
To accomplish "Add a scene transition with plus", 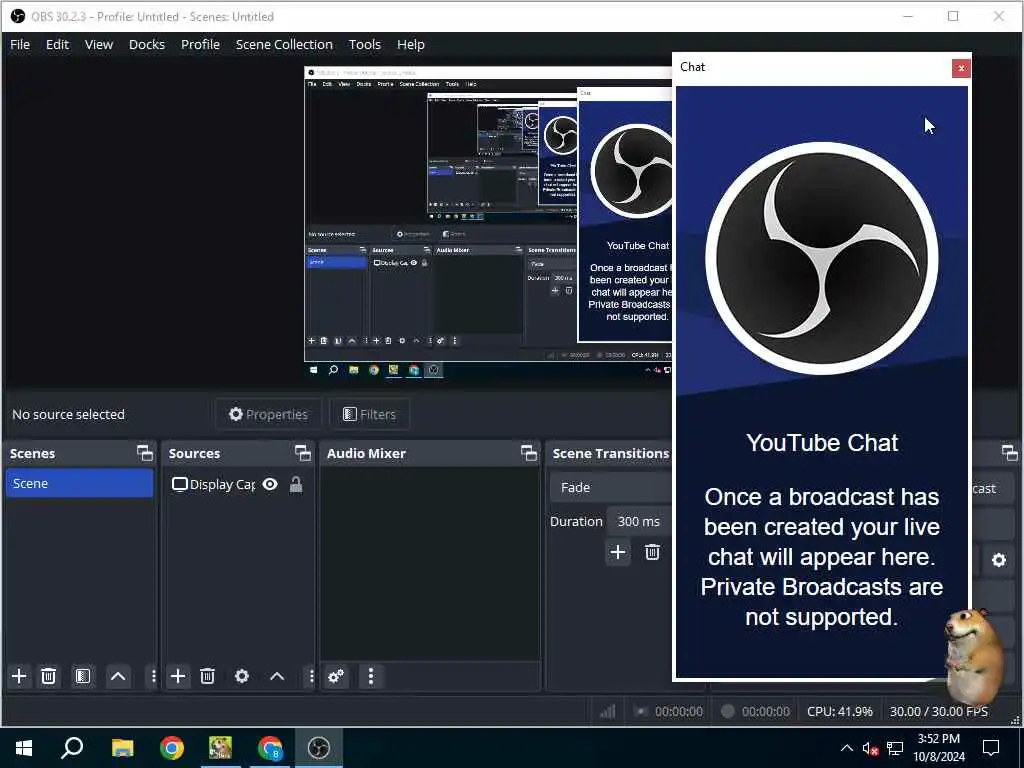I will 618,552.
